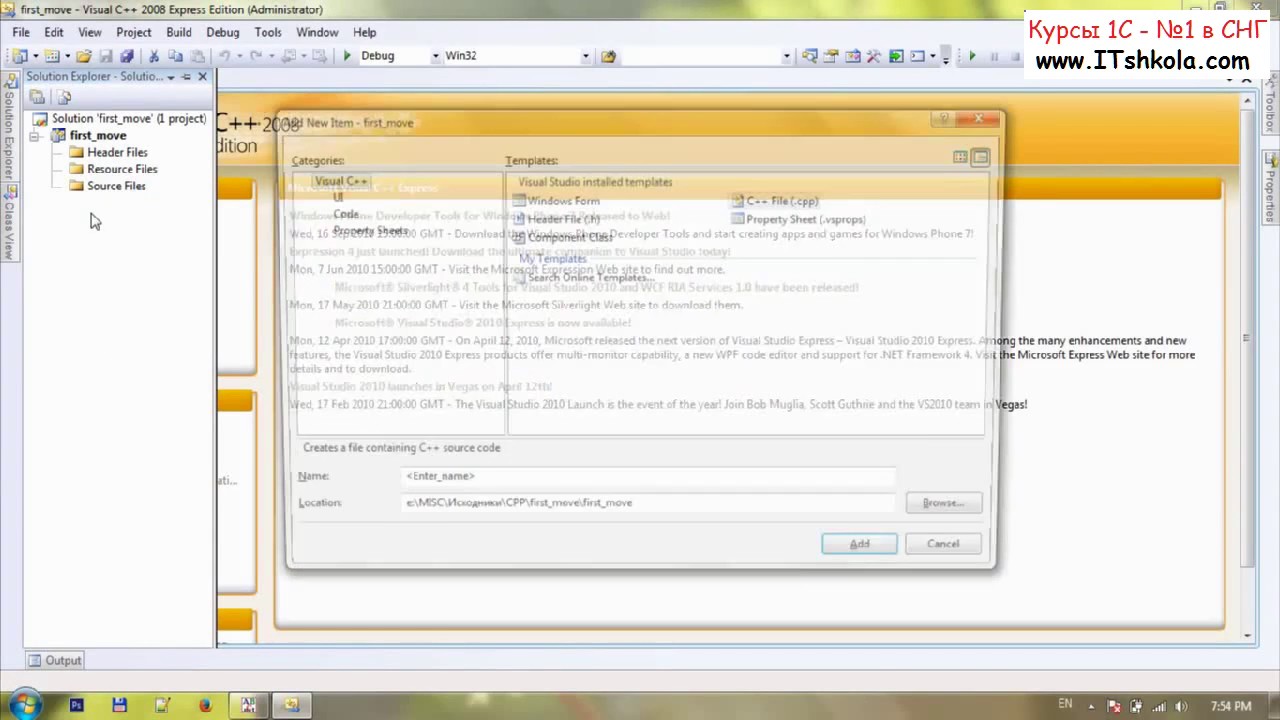
Task: Toggle auto-hide pin on Solution Explorer
Action: (x=186, y=77)
